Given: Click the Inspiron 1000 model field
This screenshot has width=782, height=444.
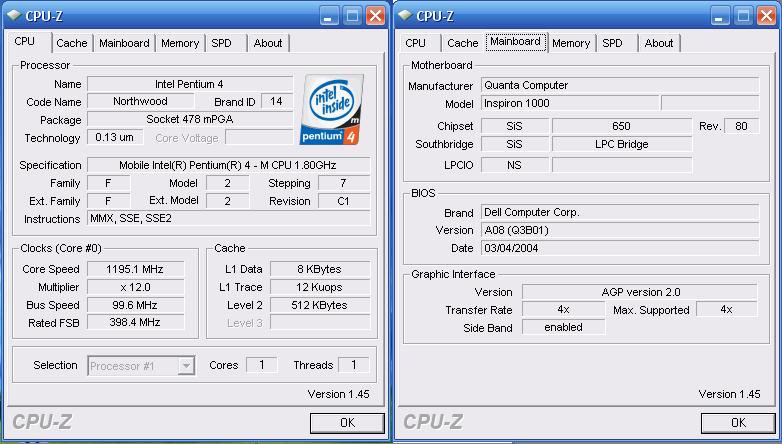Looking at the screenshot, I should pyautogui.click(x=570, y=103).
